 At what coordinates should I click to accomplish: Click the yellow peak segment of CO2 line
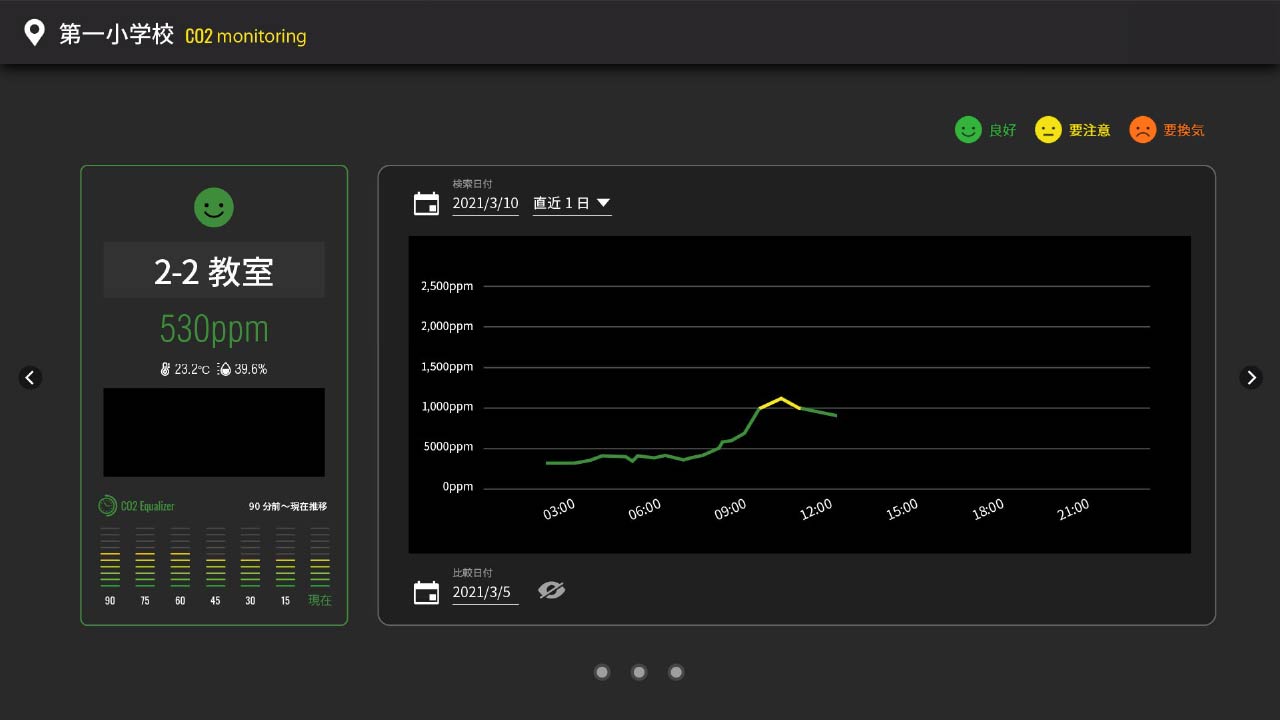pos(781,403)
